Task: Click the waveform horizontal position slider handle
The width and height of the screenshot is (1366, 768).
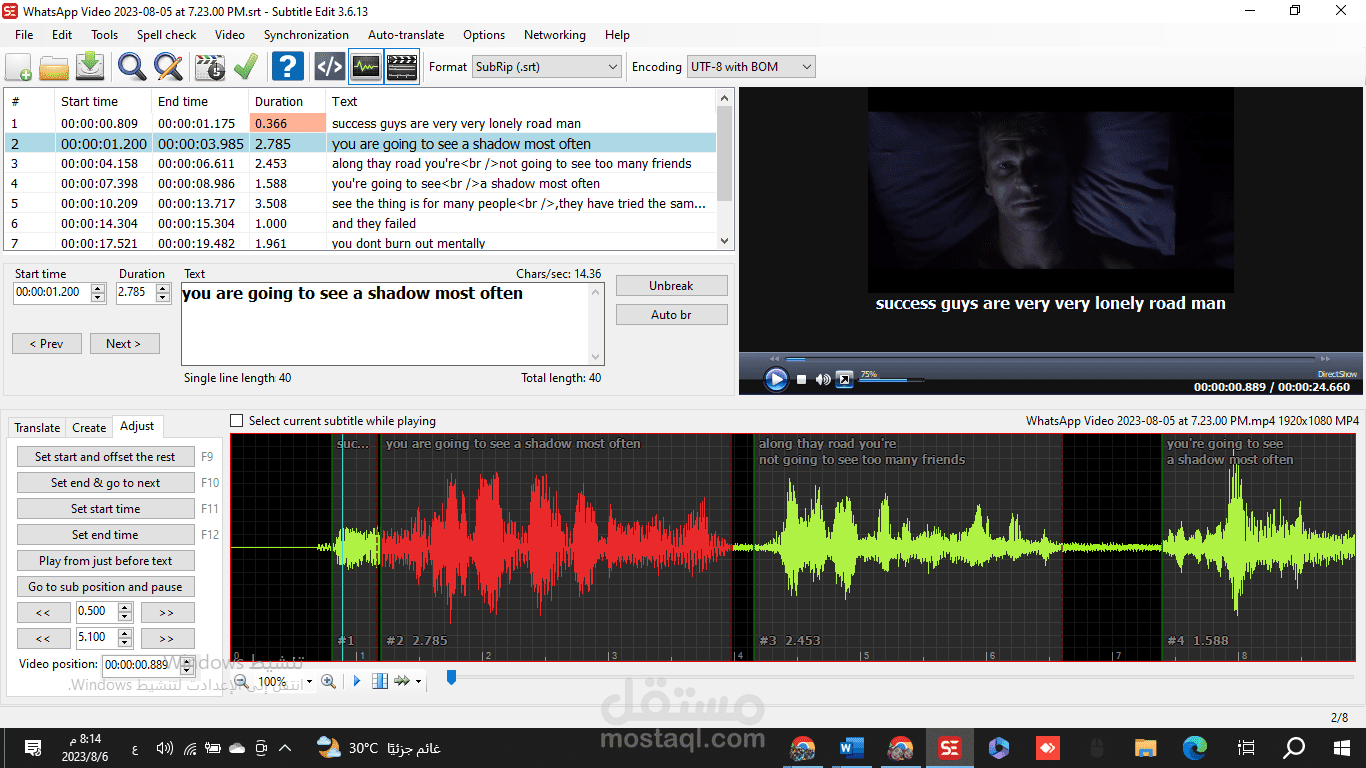Action: click(x=451, y=678)
